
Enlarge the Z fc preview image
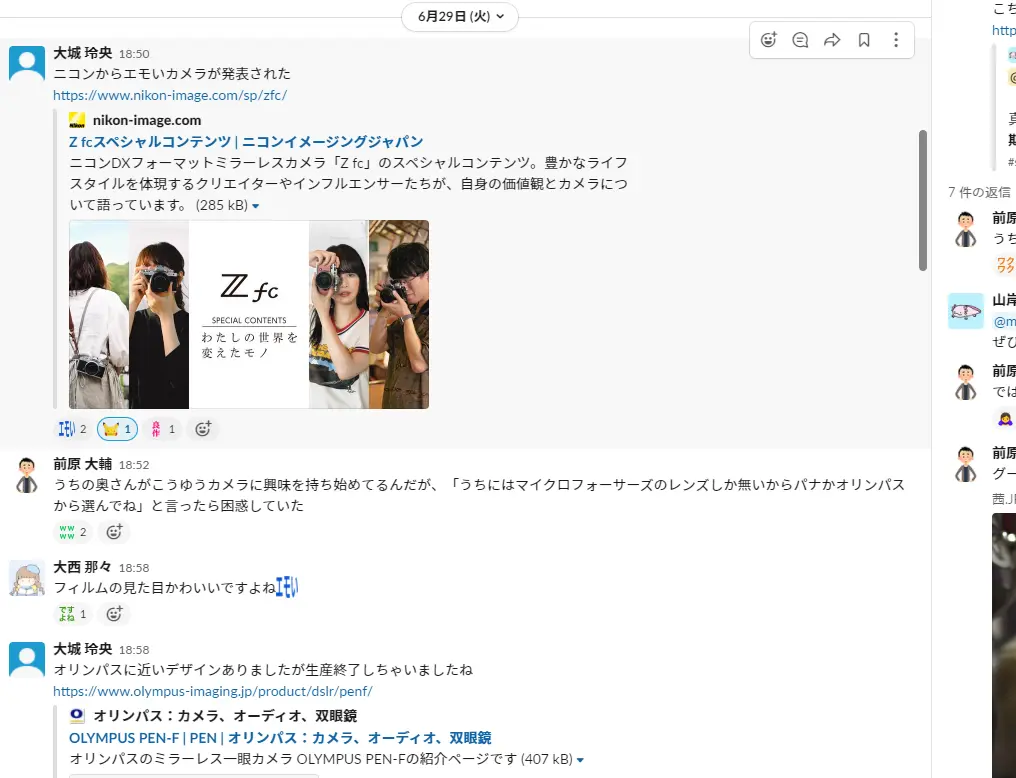click(249, 314)
